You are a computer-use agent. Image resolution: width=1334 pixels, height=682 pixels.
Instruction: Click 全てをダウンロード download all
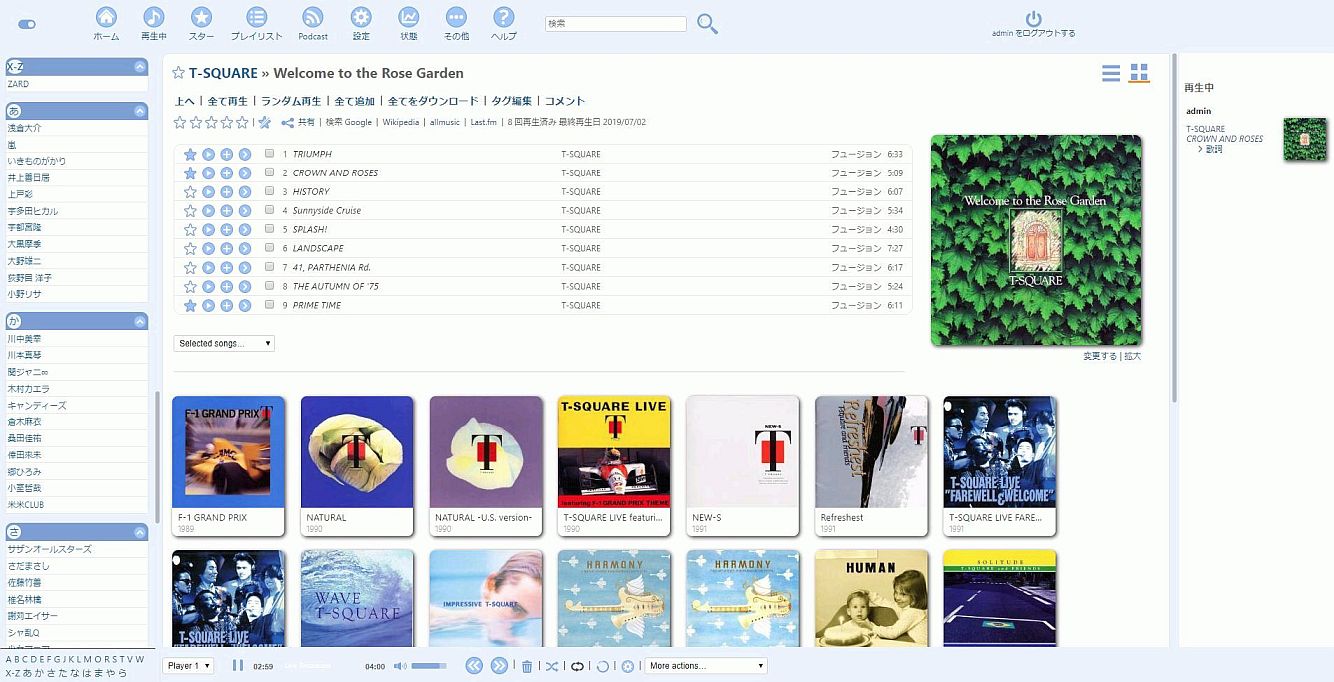click(x=433, y=101)
